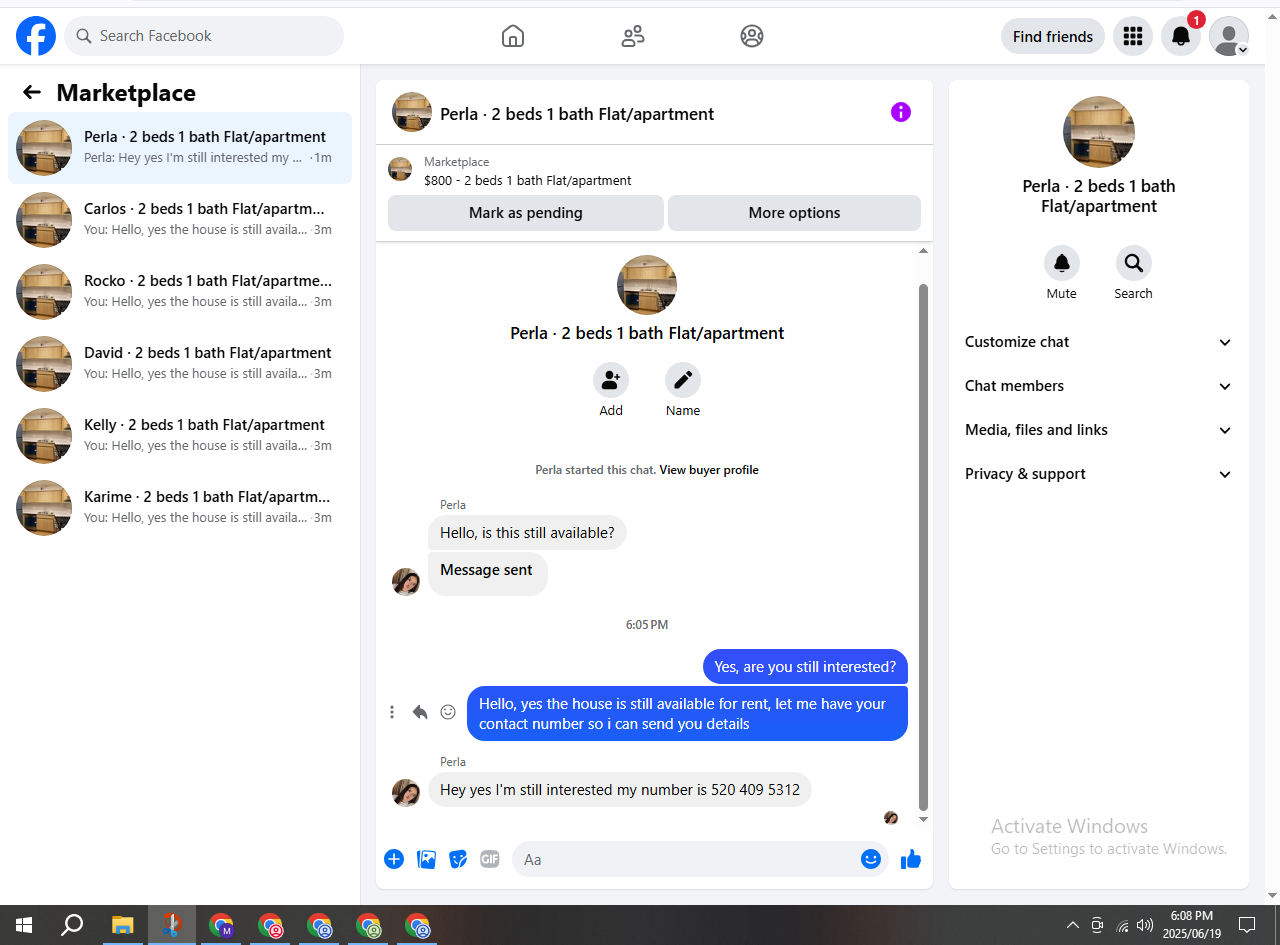
Task: Attach a file with the photo icon
Action: coord(426,859)
